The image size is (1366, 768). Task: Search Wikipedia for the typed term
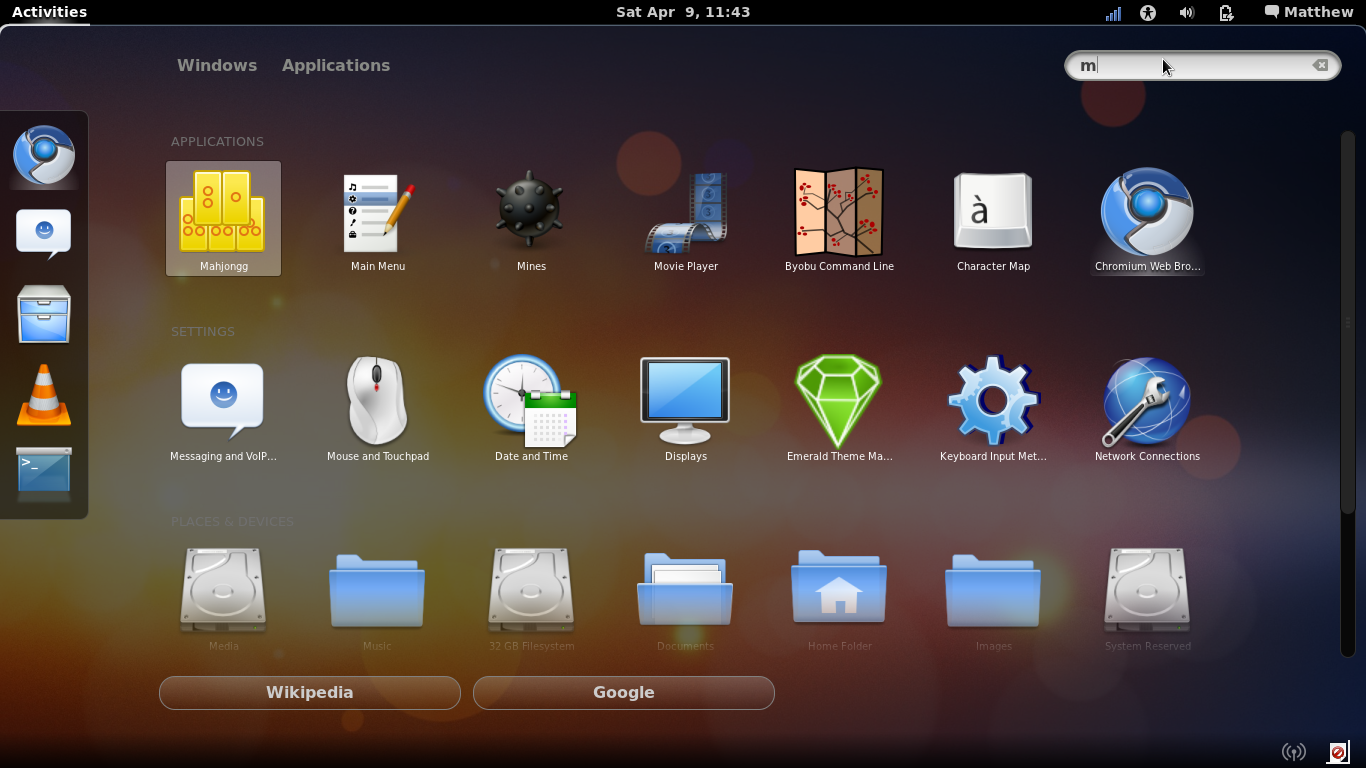coord(310,692)
